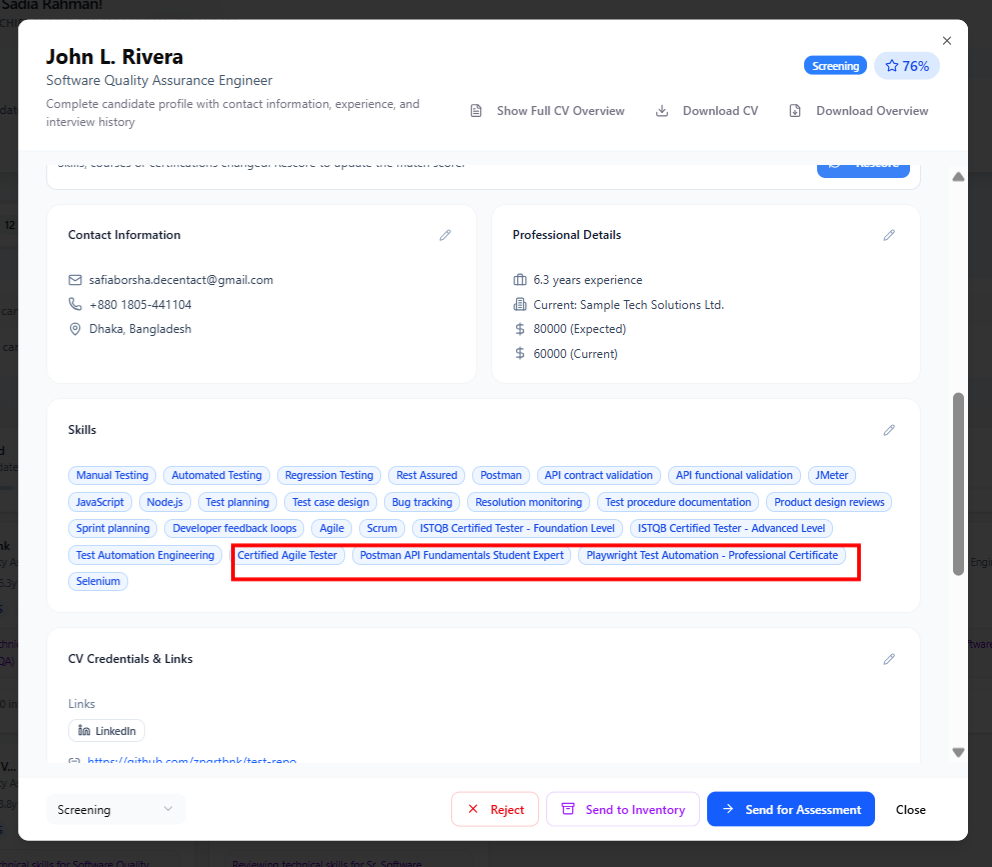Click the building icon for current company
Image resolution: width=992 pixels, height=867 pixels.
519,304
